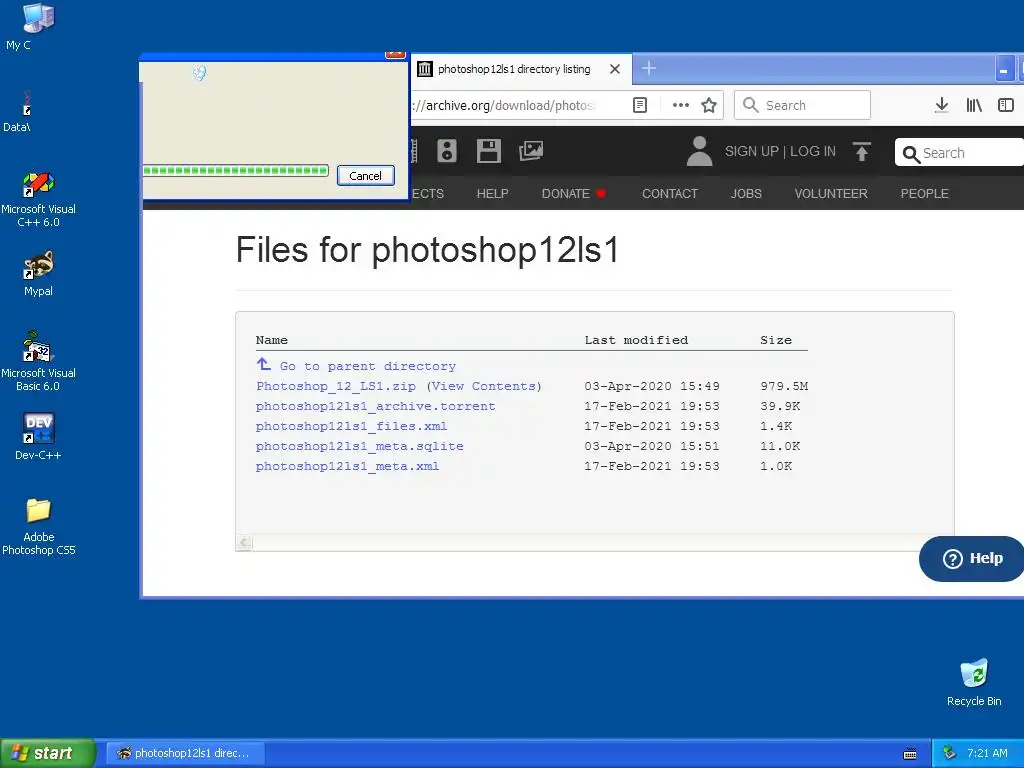Open page actions three-dot menu
Screen dimensions: 1024x768
pos(680,105)
